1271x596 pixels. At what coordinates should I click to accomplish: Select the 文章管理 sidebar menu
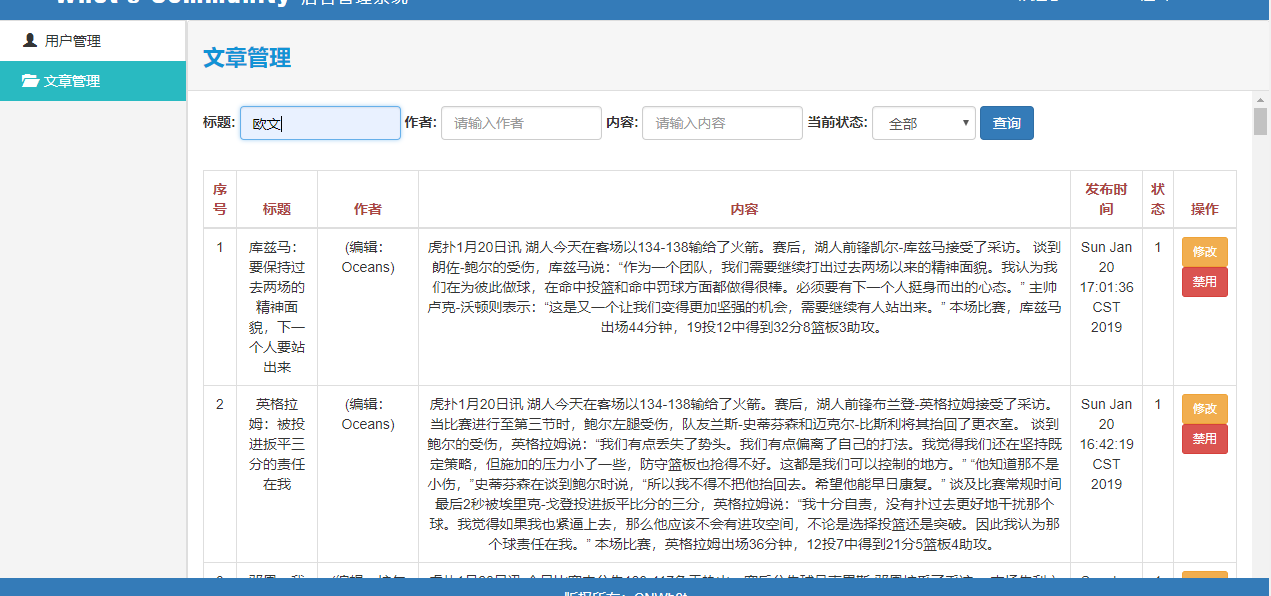[93, 81]
